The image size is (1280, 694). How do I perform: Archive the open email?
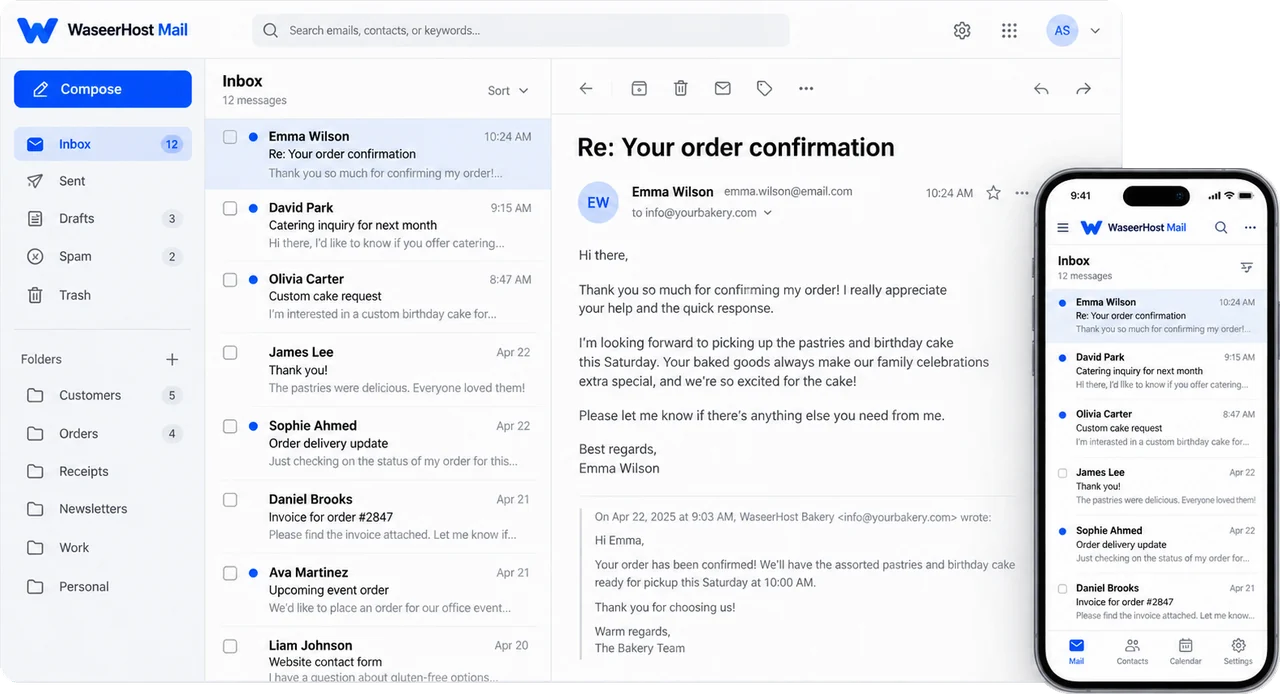[639, 89]
